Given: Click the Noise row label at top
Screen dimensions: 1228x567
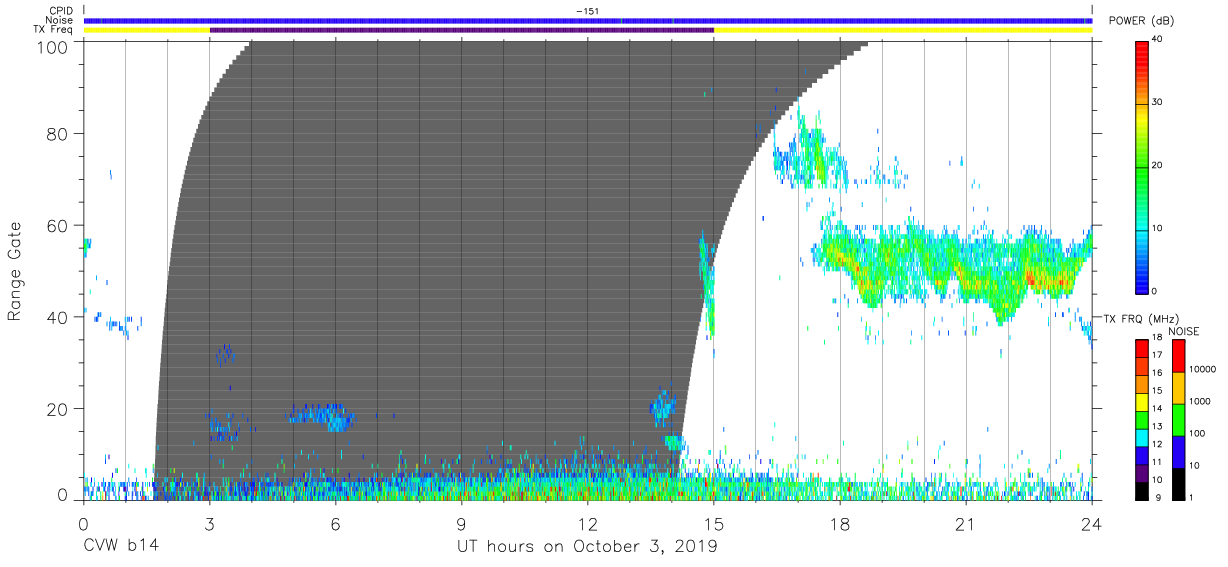Looking at the screenshot, I should 60,20.
